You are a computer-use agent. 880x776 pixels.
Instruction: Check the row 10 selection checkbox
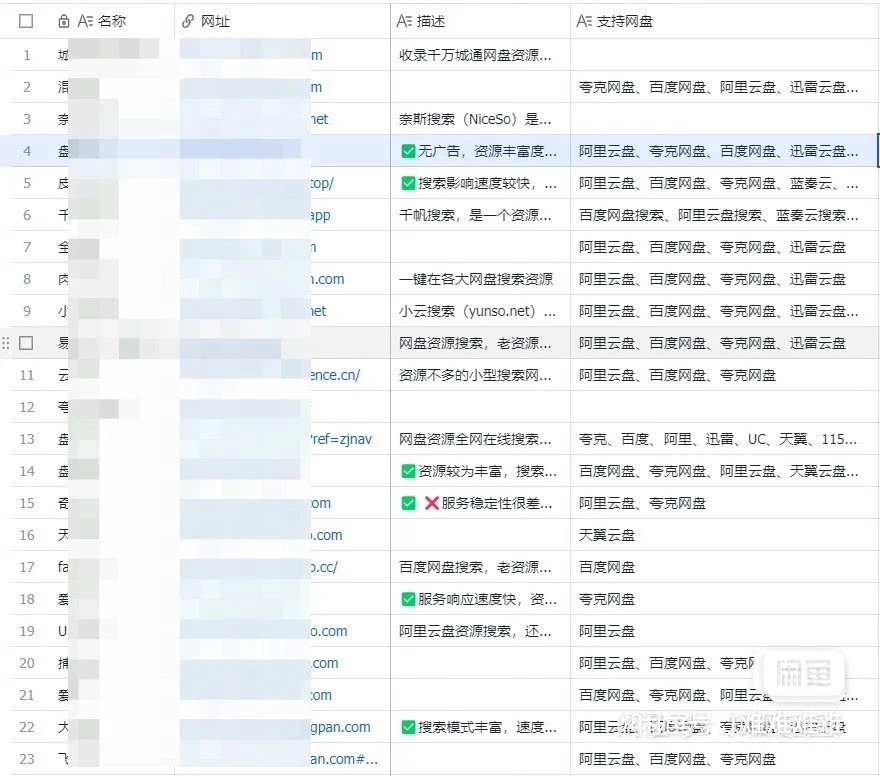pyautogui.click(x=26, y=343)
